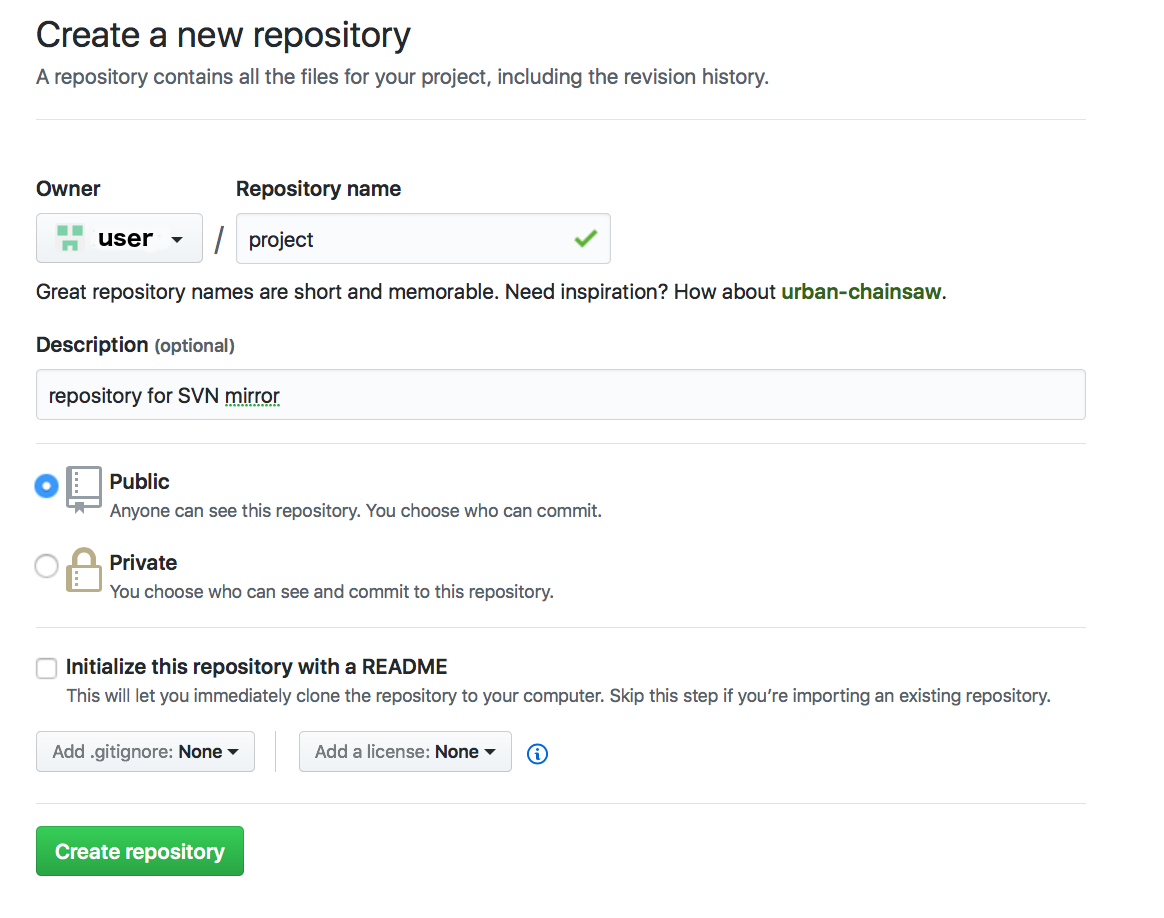Open the license info icon
Screen dimensions: 1164x918
pos(537,753)
